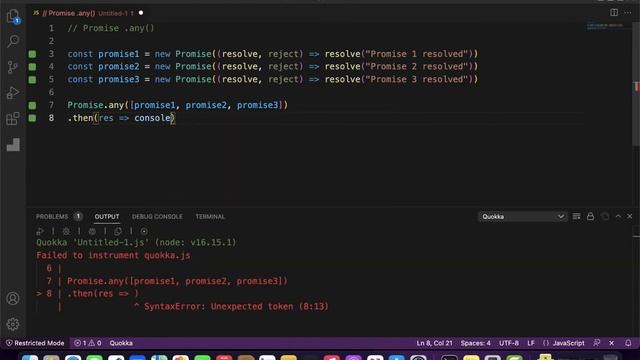Click the "promise1" variable name on line 3
Image resolution: width=640 pixels, height=360 pixels.
pyautogui.click(x=119, y=54)
